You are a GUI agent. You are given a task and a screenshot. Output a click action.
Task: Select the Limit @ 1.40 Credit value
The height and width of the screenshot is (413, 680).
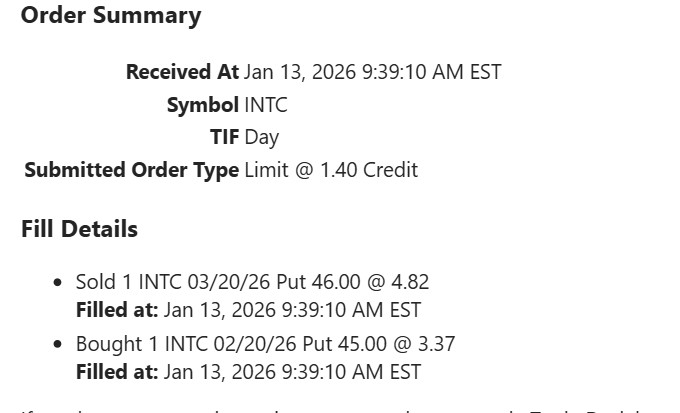pos(331,170)
